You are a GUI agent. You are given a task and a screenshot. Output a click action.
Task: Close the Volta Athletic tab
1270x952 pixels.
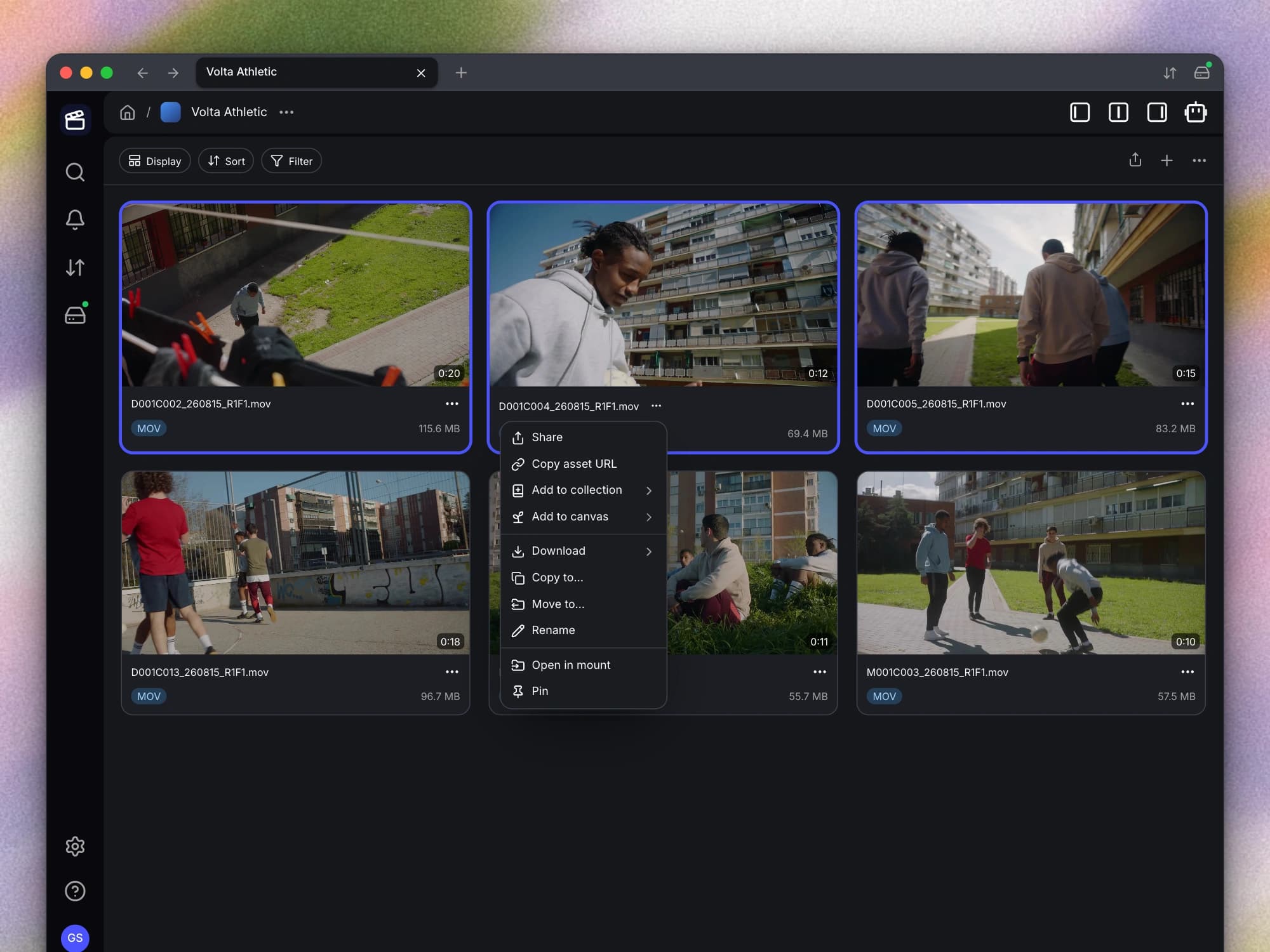pyautogui.click(x=421, y=73)
